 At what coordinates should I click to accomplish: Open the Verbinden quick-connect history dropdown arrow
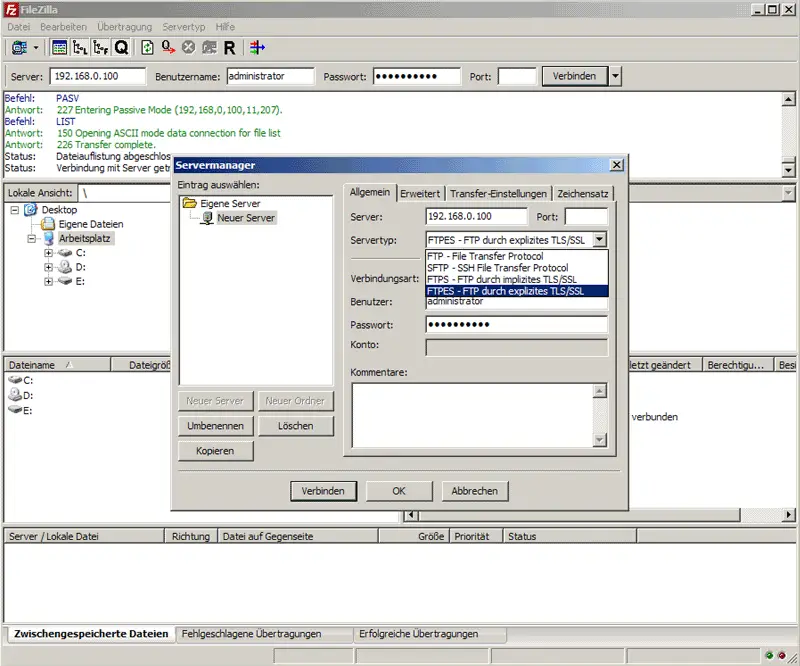click(x=615, y=76)
